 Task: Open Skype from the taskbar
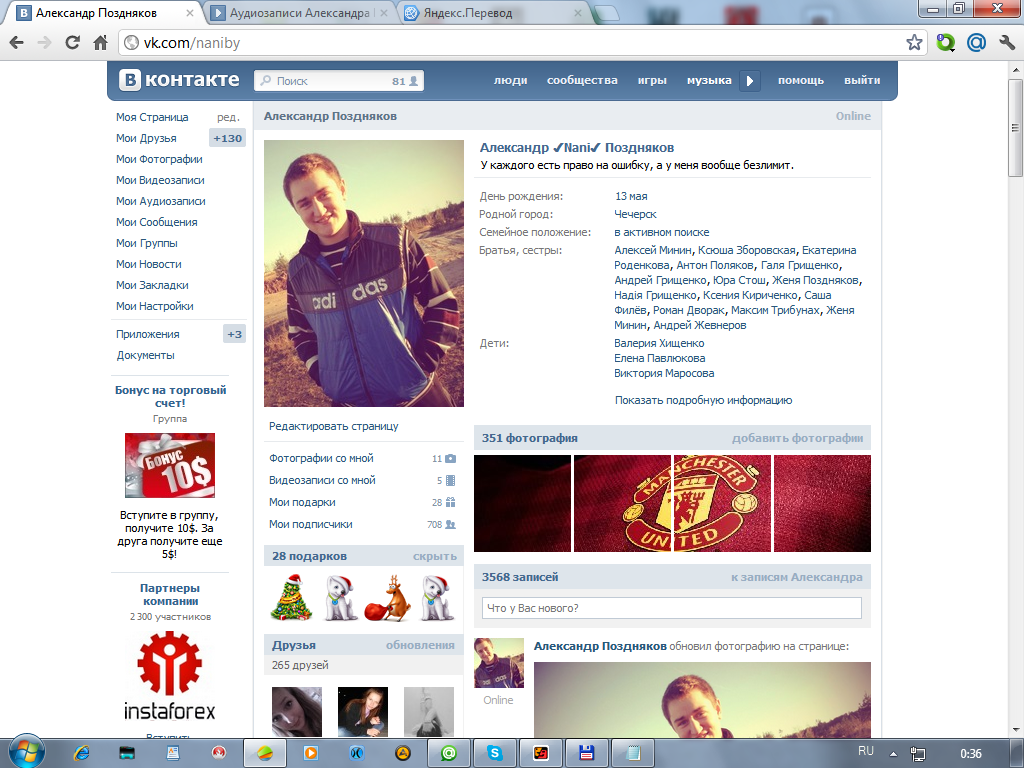pyautogui.click(x=494, y=753)
